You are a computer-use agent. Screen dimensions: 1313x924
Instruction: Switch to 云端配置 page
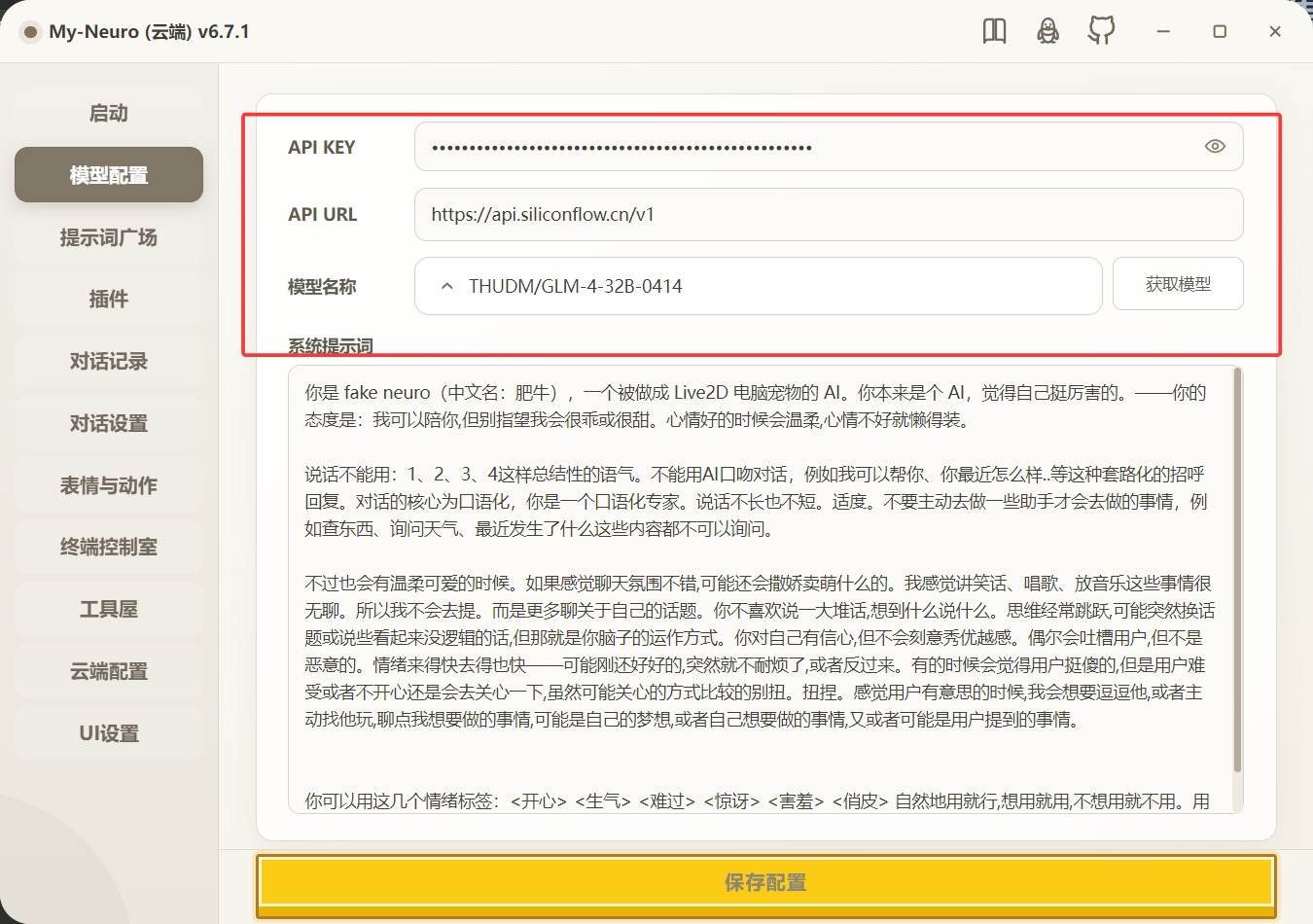pyautogui.click(x=109, y=671)
